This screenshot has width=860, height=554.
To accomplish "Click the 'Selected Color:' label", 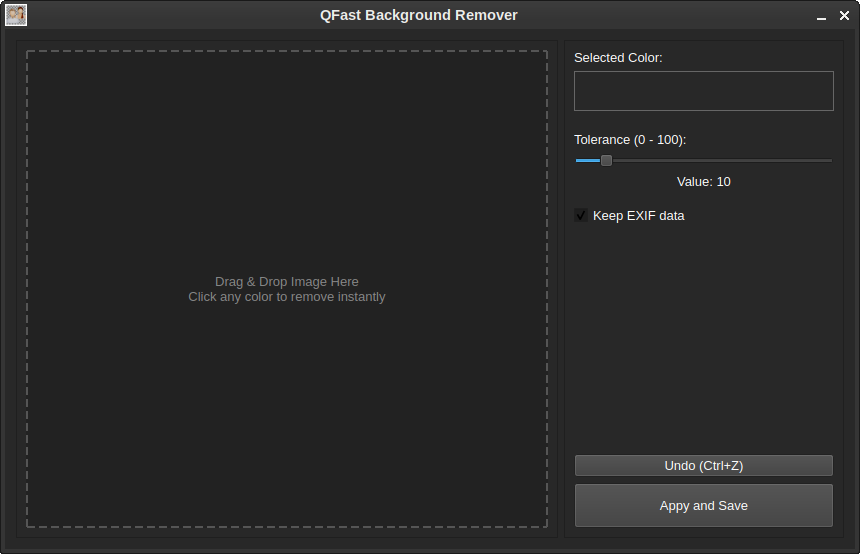I will point(618,58).
